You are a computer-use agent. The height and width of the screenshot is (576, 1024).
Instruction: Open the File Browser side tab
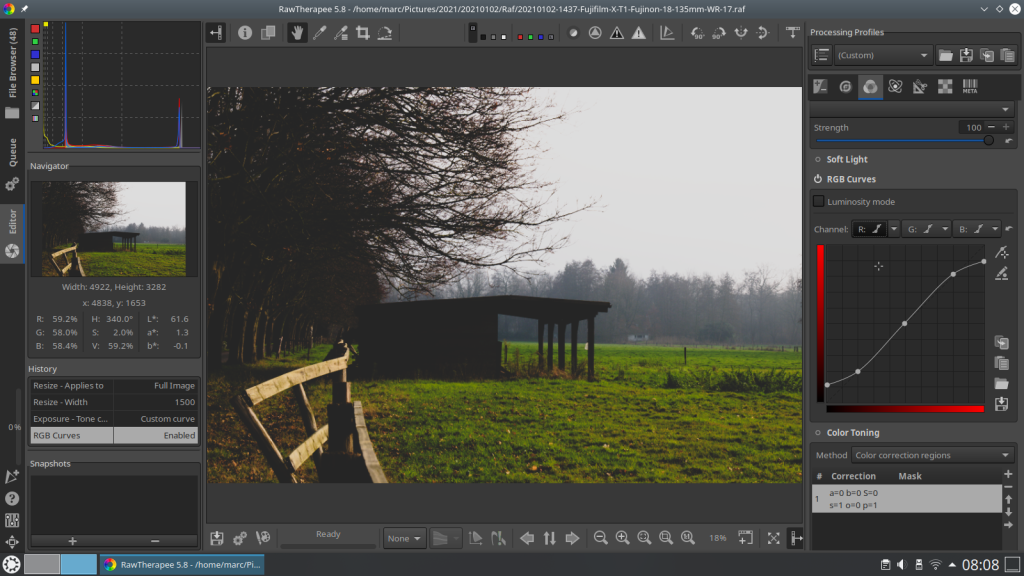pyautogui.click(x=13, y=75)
